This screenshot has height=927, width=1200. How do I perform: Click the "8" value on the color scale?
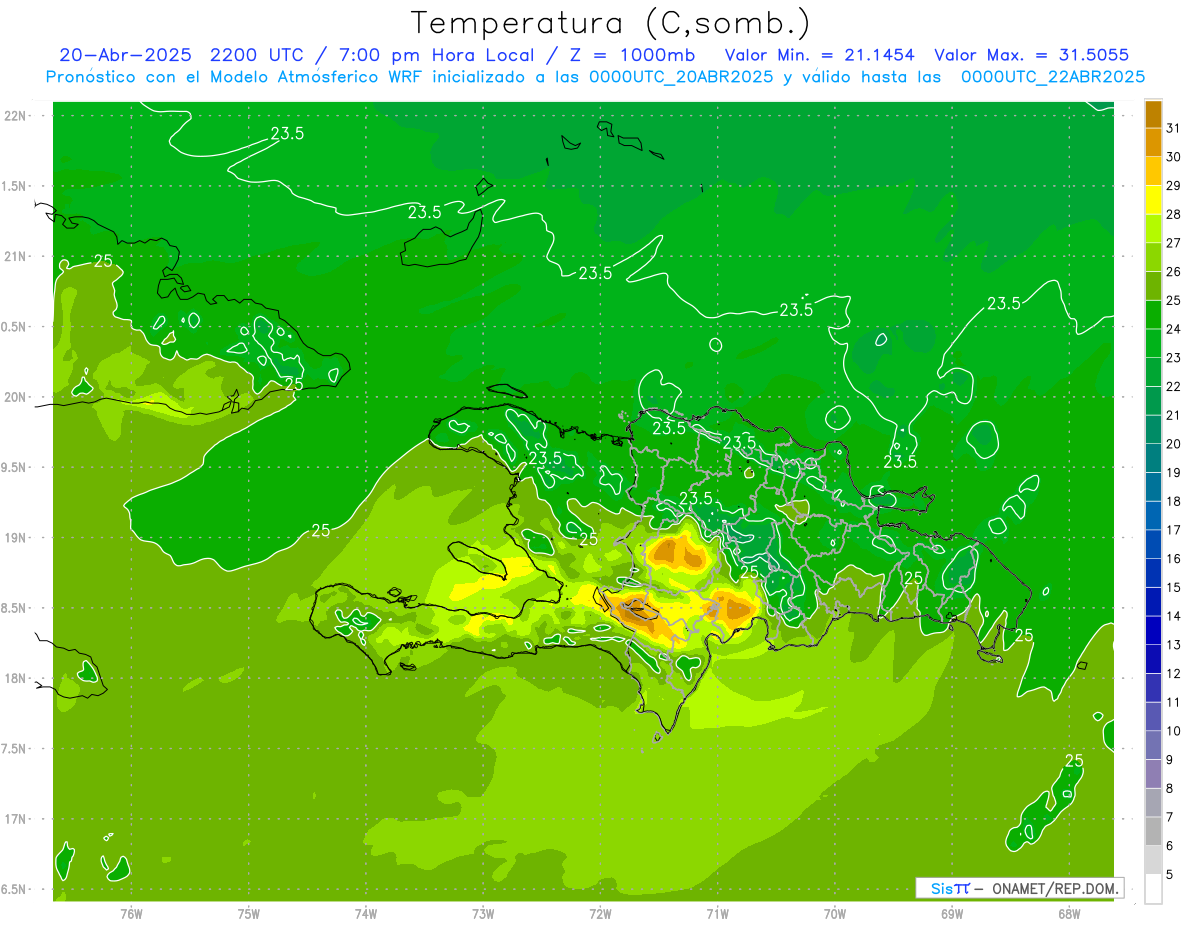tap(1170, 789)
